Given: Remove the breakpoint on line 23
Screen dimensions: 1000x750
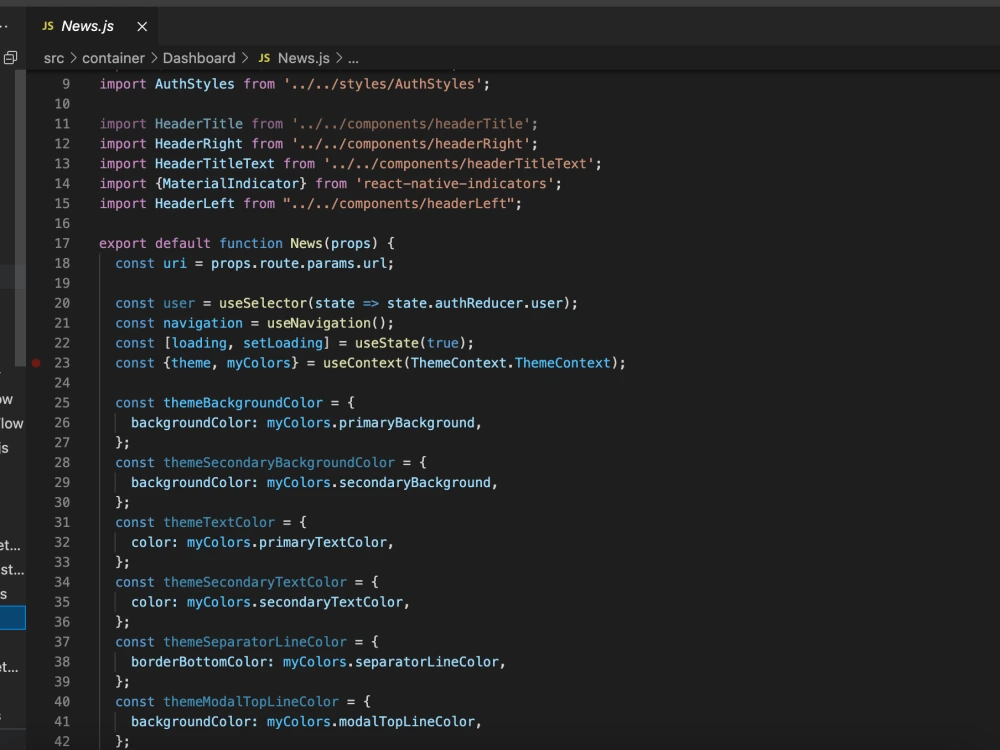Looking at the screenshot, I should (36, 363).
